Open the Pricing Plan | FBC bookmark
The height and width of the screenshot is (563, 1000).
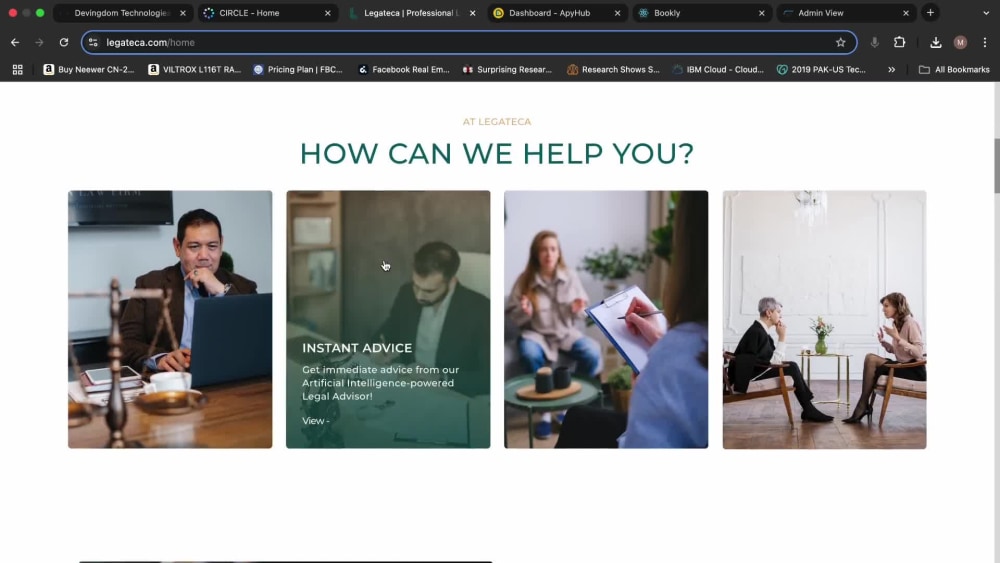click(x=298, y=69)
